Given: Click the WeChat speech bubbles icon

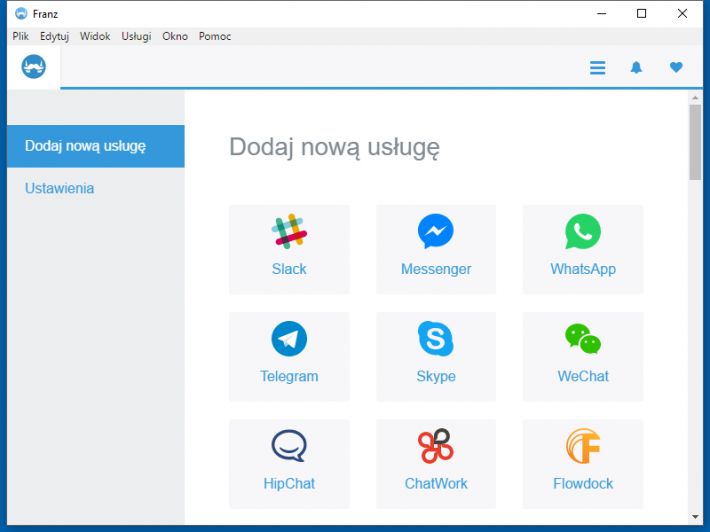Looking at the screenshot, I should 583,339.
